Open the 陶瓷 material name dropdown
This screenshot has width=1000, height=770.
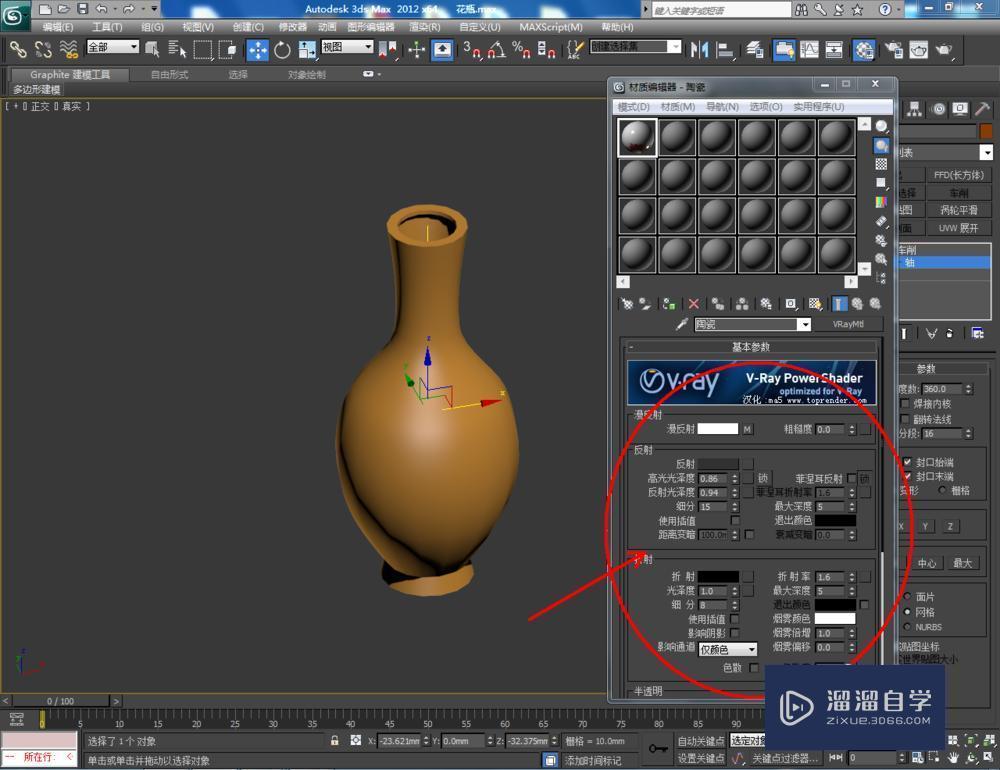pos(806,324)
